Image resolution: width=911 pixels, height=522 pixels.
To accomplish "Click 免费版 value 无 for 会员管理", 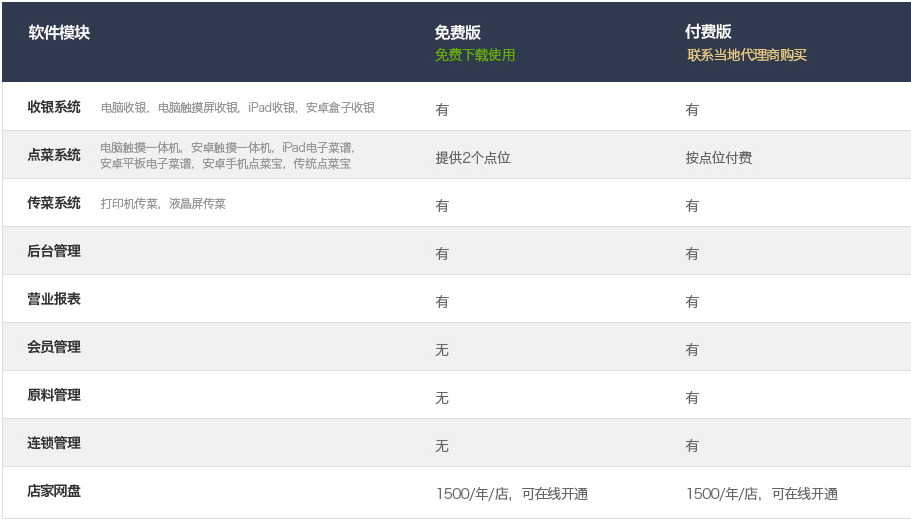I will (442, 350).
